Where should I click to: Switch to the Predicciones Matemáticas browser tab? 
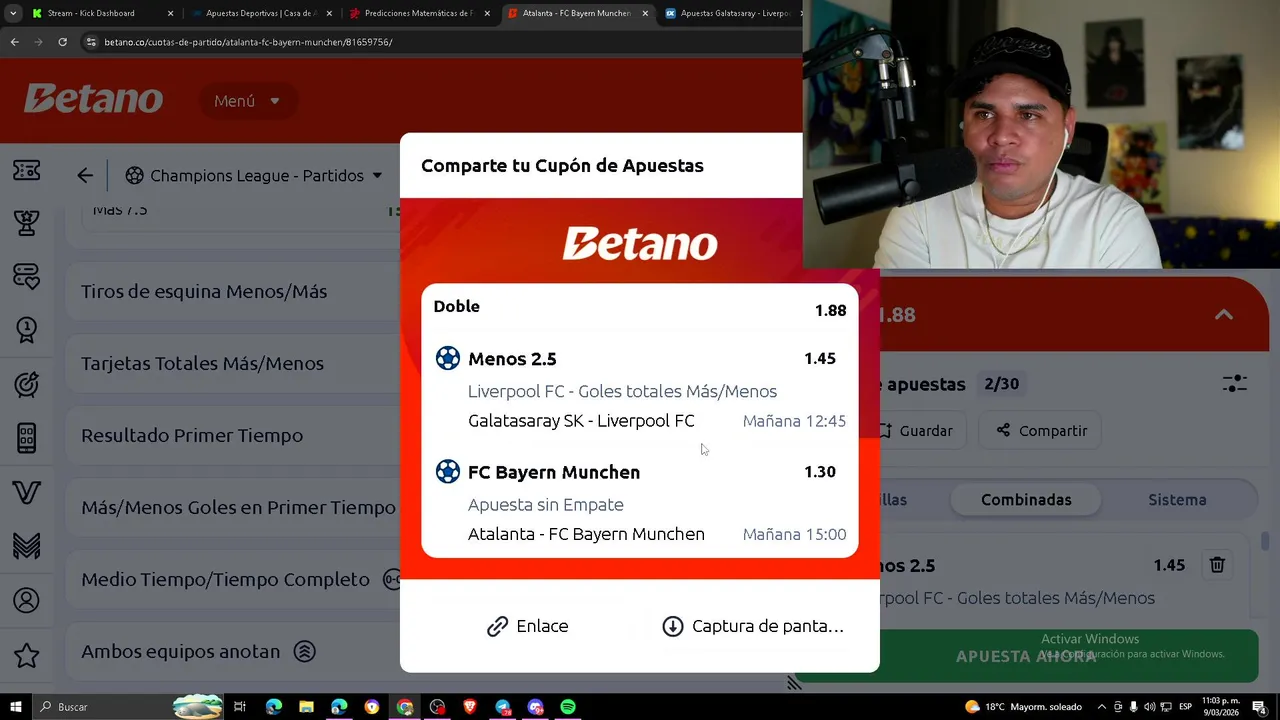point(418,14)
